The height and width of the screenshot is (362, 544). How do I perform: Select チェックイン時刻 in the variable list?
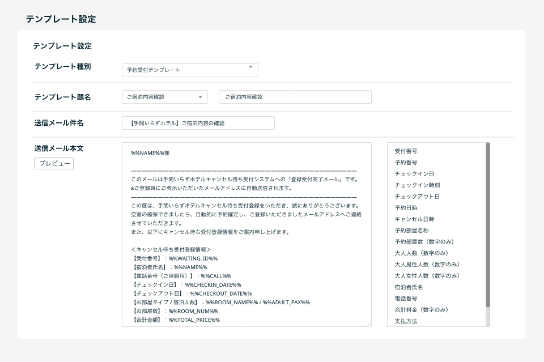[x=417, y=185]
